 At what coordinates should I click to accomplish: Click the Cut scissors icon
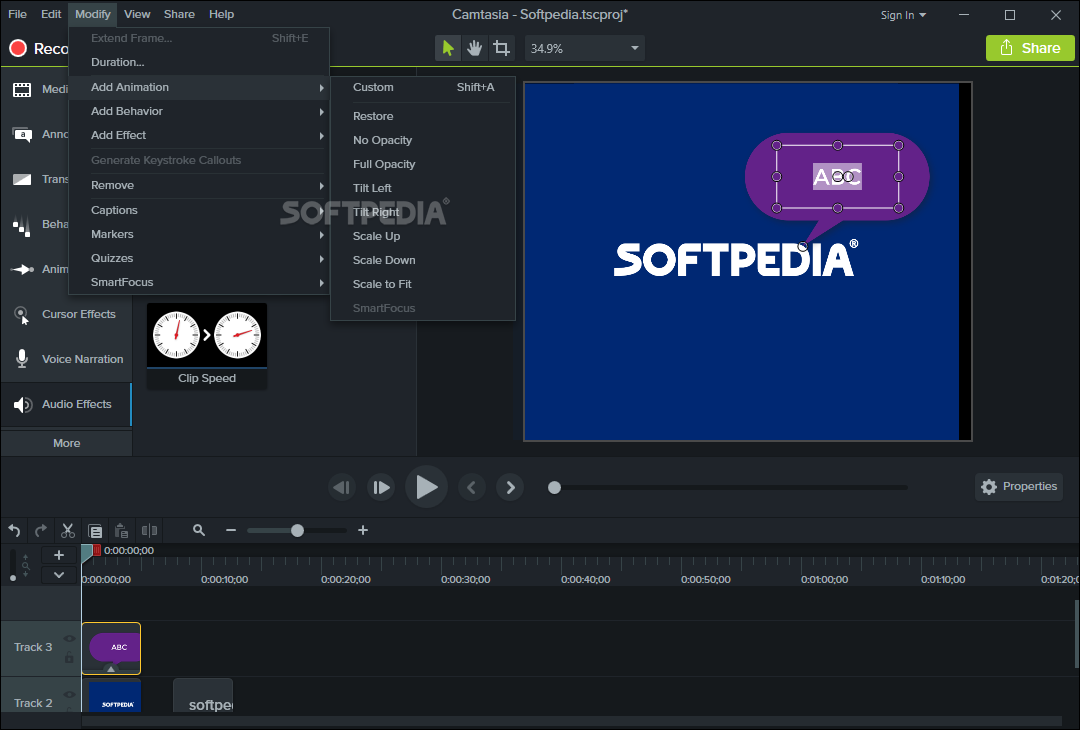pyautogui.click(x=68, y=530)
